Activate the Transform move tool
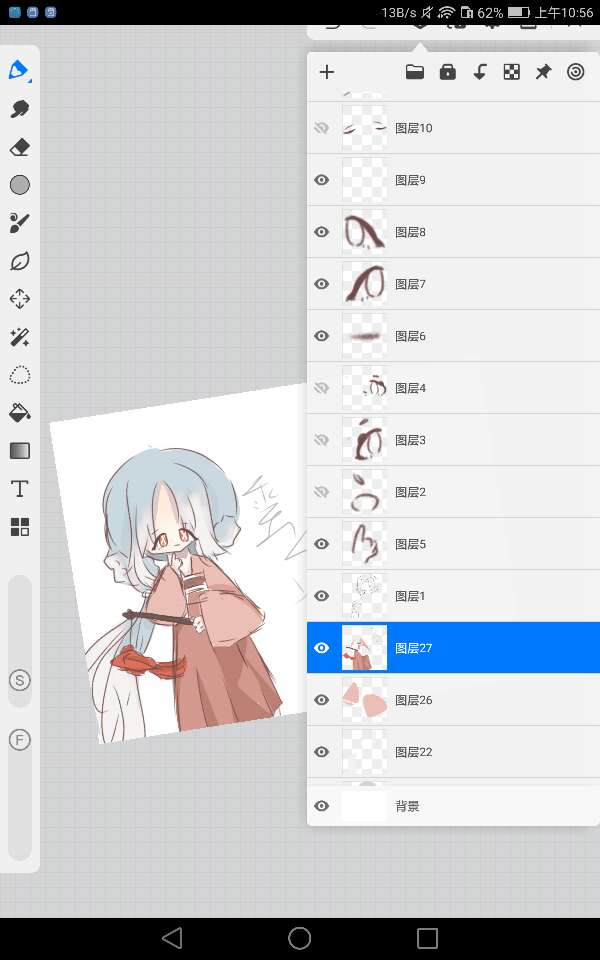600x960 pixels. coord(19,299)
